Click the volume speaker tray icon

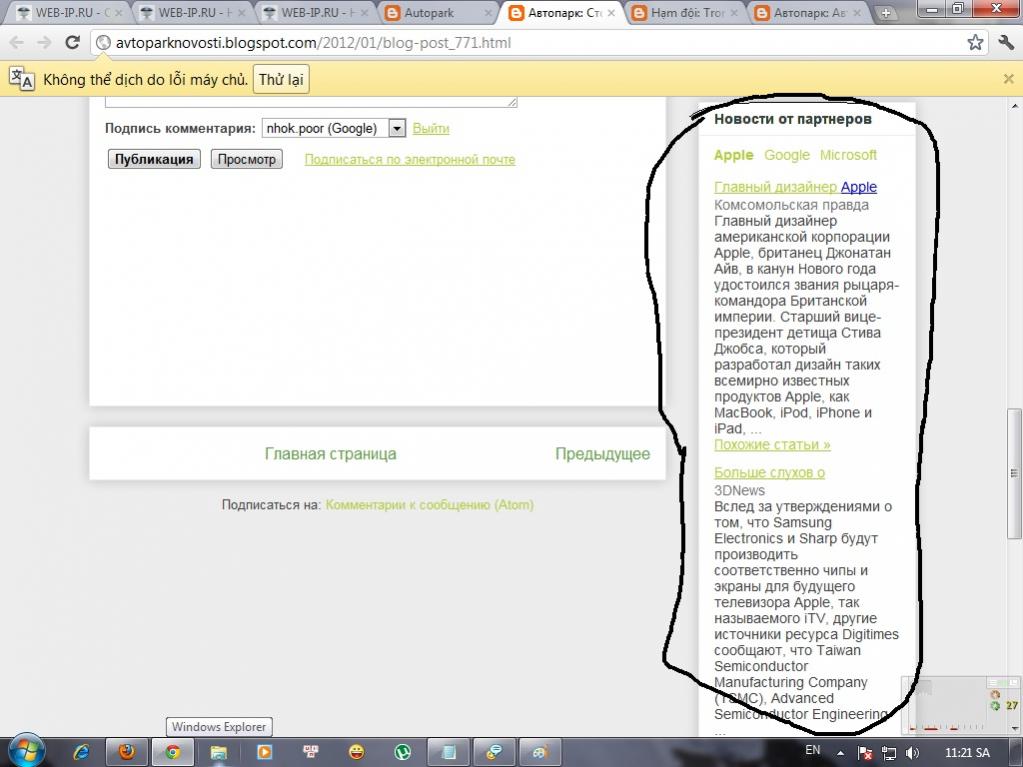click(912, 753)
